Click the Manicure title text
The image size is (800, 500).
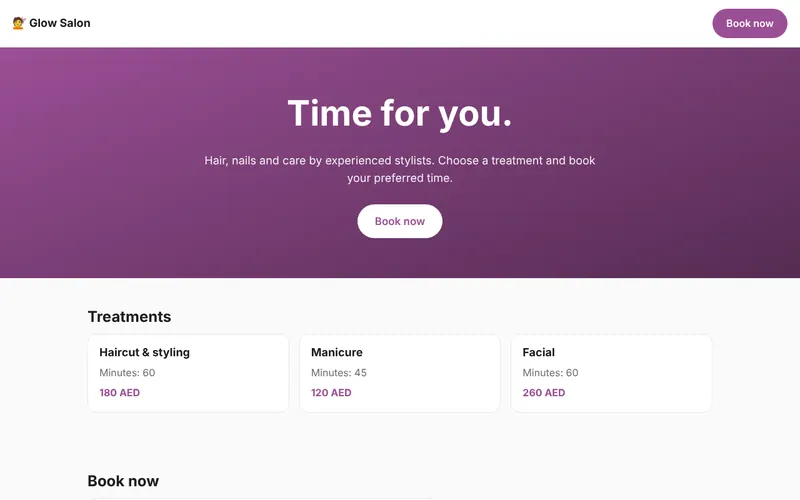337,353
